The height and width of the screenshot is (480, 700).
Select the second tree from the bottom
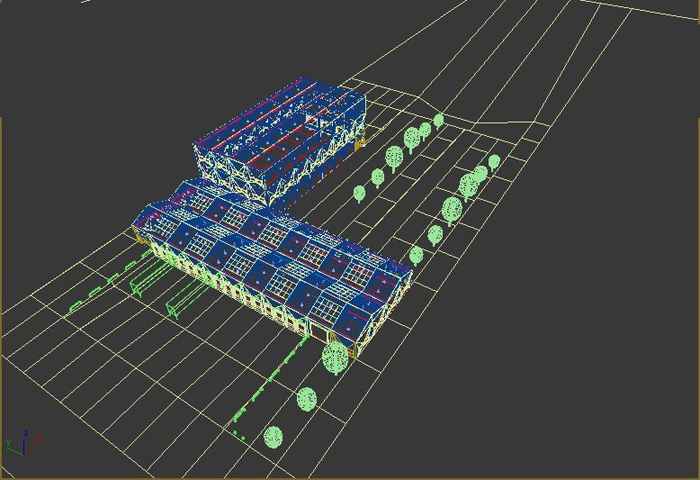point(307,399)
